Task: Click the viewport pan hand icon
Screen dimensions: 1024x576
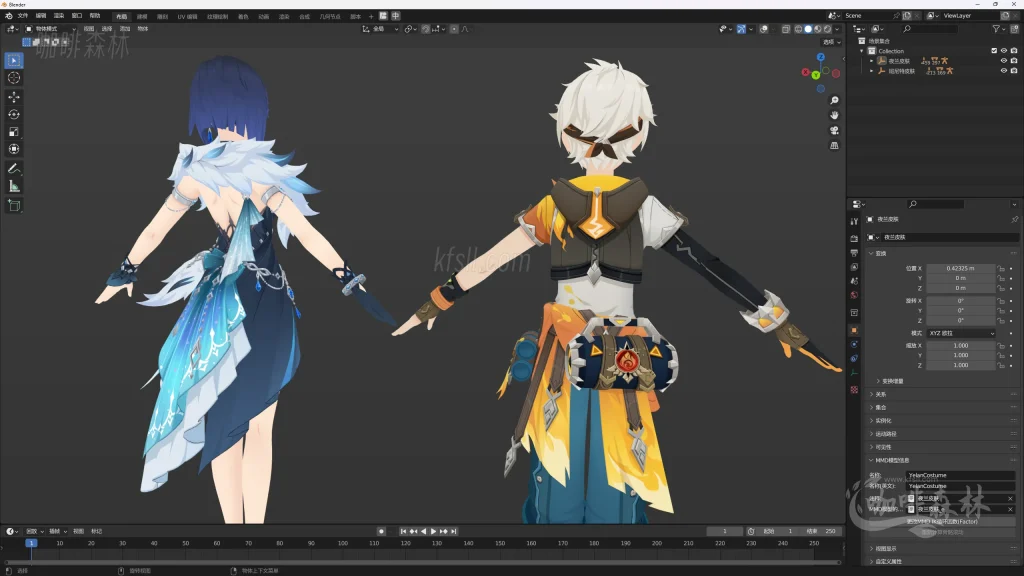Action: pyautogui.click(x=834, y=115)
